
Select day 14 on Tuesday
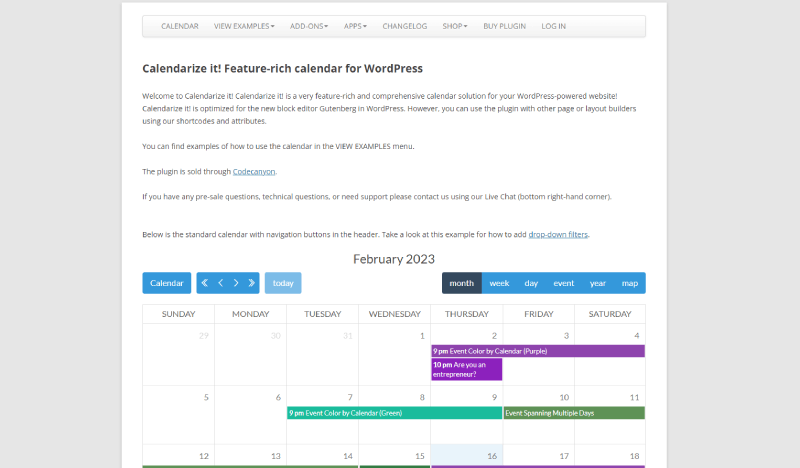tap(322, 456)
